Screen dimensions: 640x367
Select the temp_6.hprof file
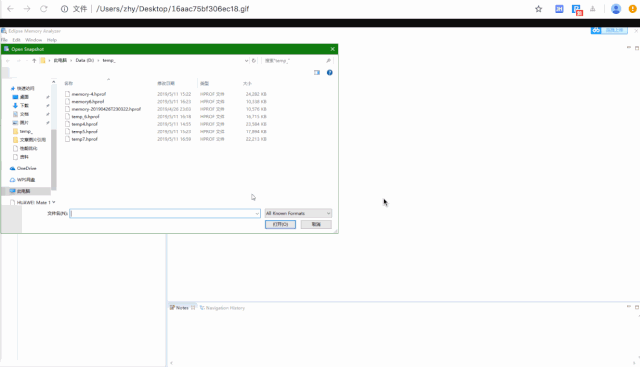(x=85, y=116)
